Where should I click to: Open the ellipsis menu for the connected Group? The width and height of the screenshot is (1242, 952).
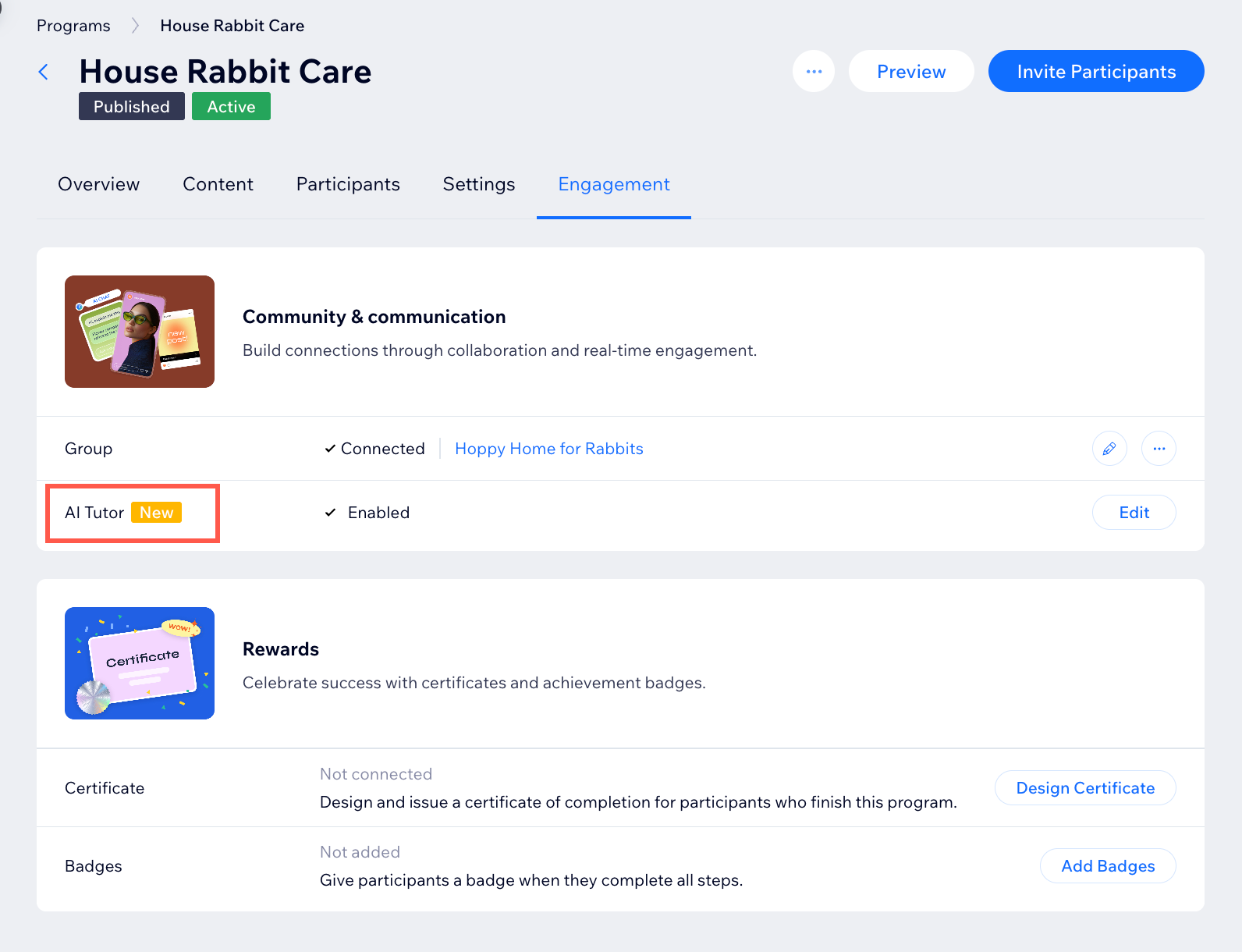pos(1159,449)
